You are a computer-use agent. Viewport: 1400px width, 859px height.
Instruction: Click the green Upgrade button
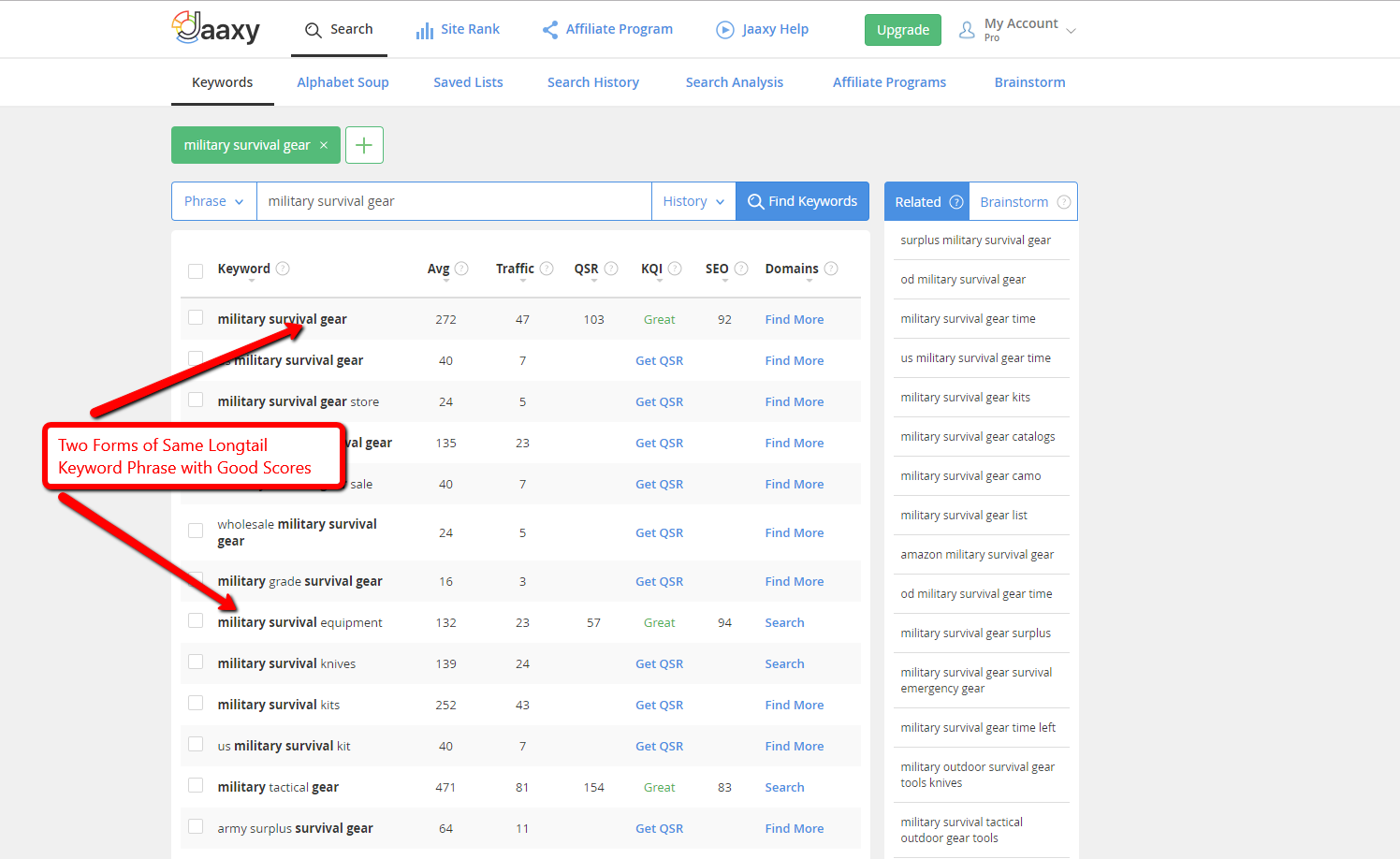click(902, 30)
